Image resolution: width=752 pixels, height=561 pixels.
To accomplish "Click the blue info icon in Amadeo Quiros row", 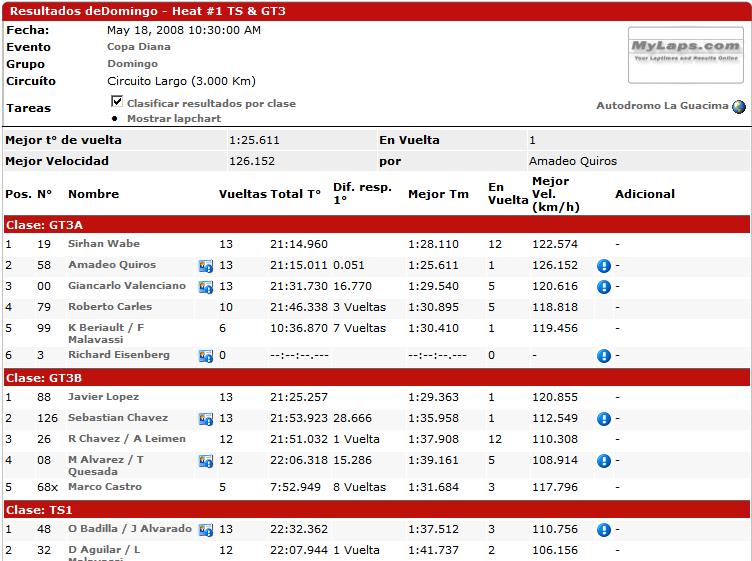I will tap(604, 266).
